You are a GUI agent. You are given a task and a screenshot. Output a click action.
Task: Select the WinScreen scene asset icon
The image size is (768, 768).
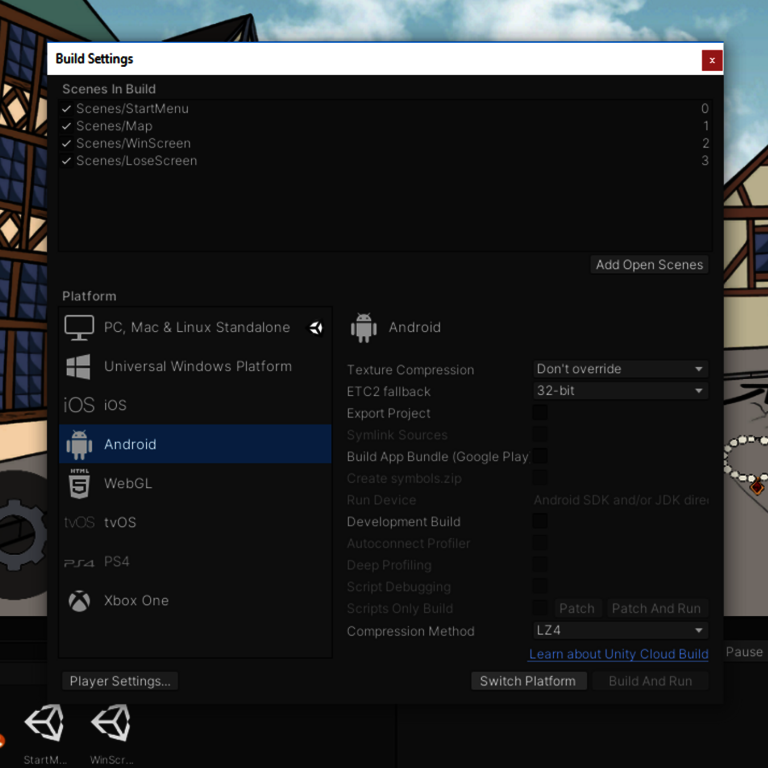click(111, 723)
